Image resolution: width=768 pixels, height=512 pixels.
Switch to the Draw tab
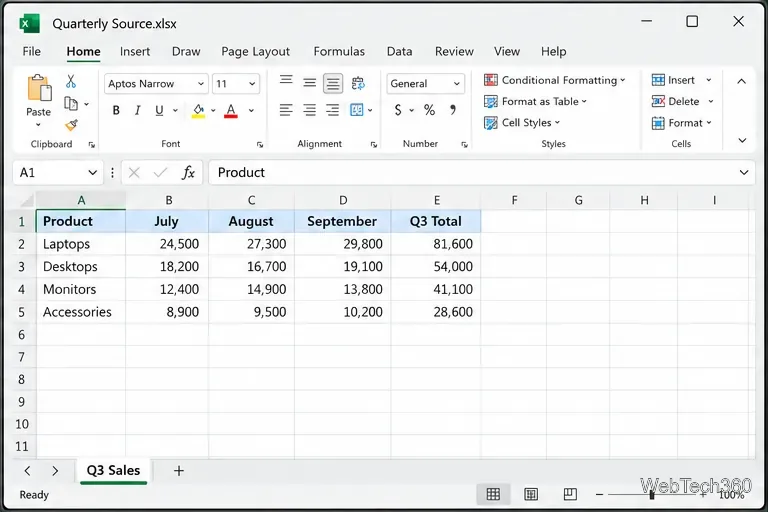click(186, 51)
